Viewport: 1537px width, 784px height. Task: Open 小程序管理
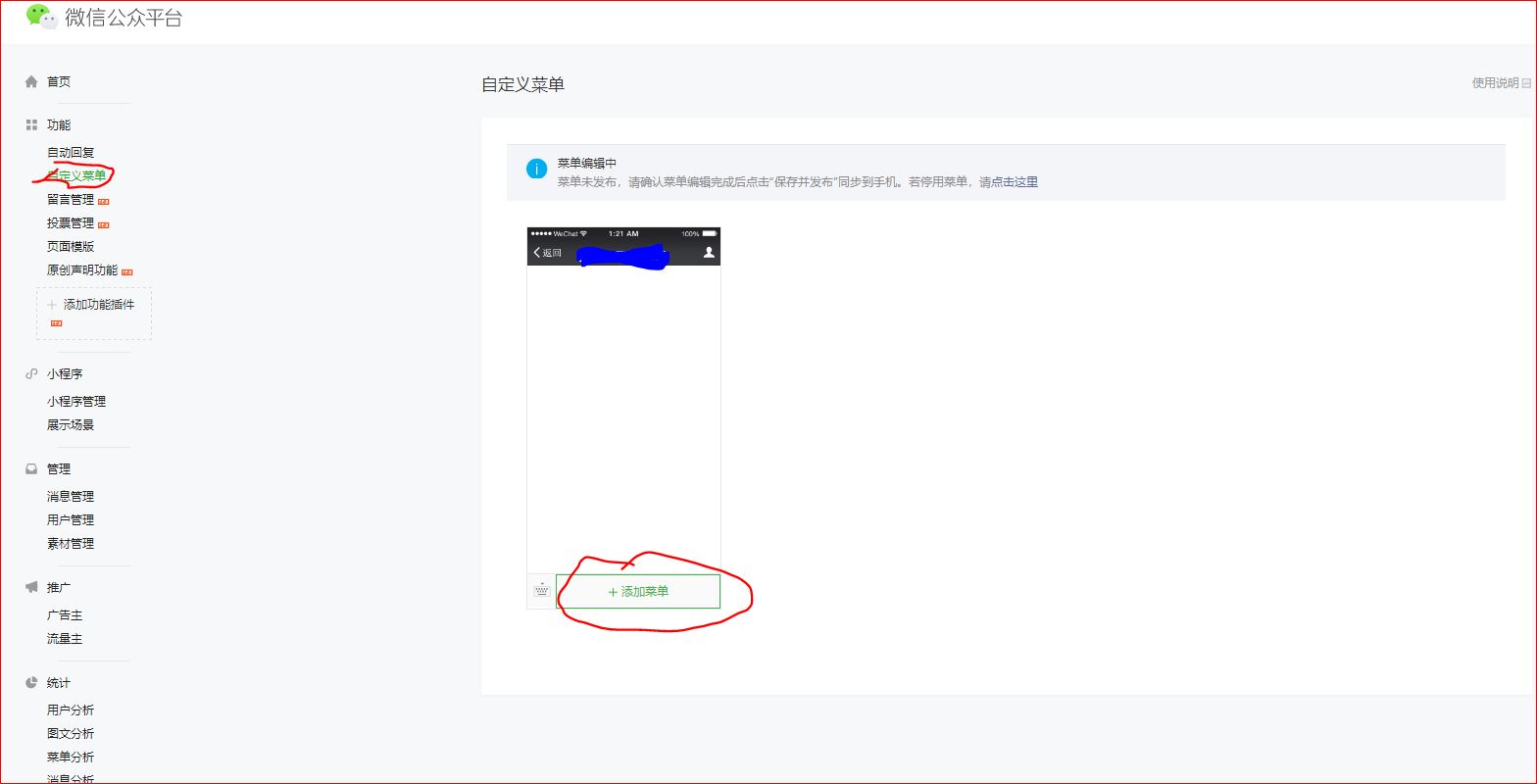click(x=76, y=402)
